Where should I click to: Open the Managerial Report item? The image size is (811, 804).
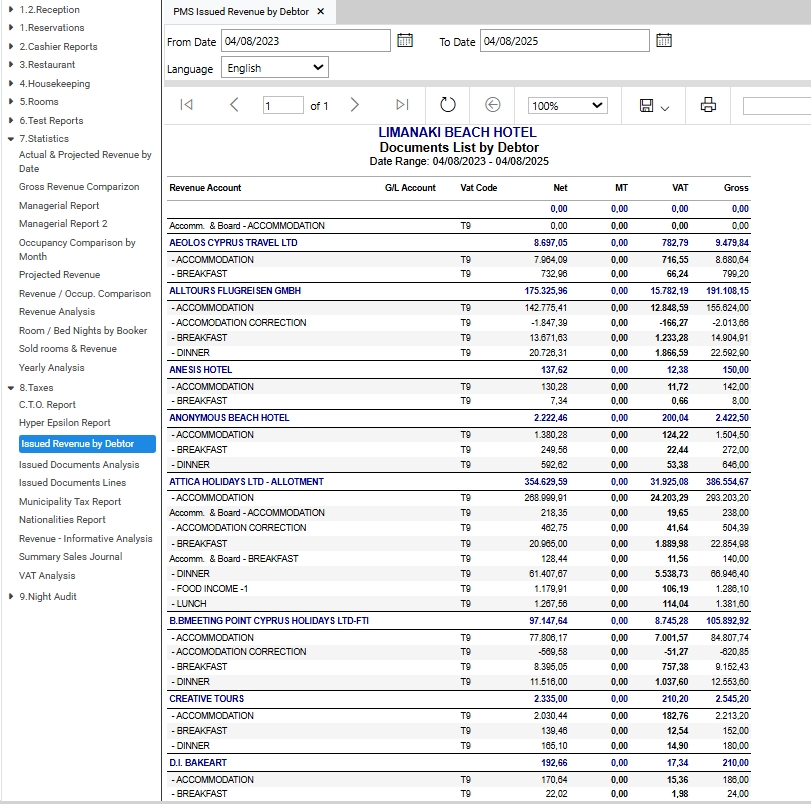coord(59,205)
